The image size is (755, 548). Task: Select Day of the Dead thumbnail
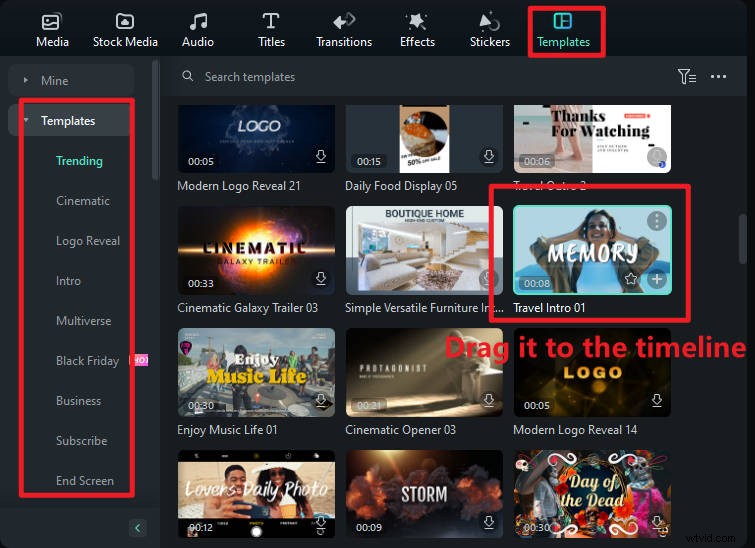pyautogui.click(x=592, y=494)
